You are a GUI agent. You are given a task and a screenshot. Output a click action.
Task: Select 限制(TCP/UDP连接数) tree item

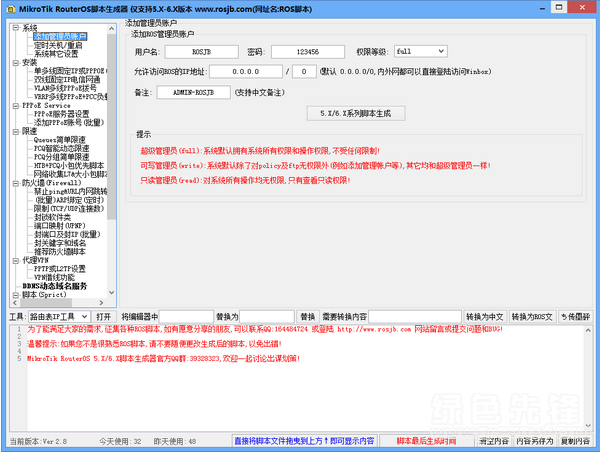click(69, 209)
